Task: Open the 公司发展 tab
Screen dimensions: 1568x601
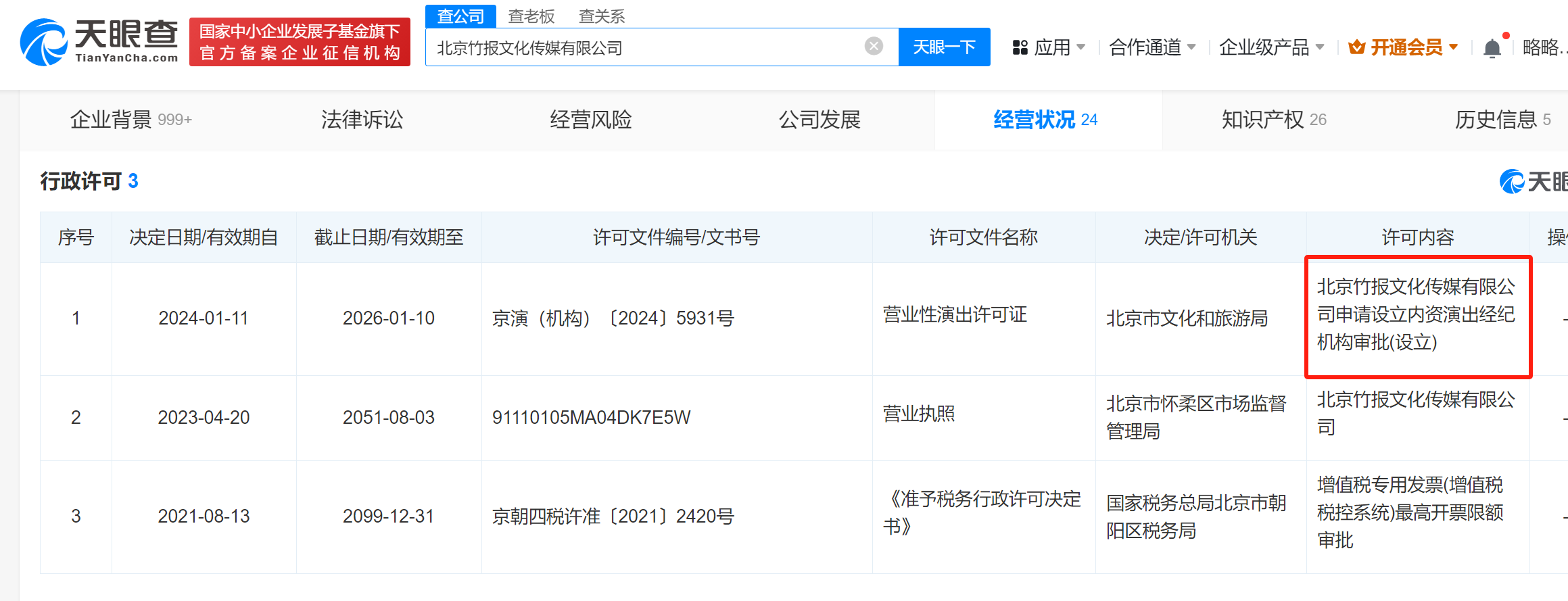Action: (819, 120)
